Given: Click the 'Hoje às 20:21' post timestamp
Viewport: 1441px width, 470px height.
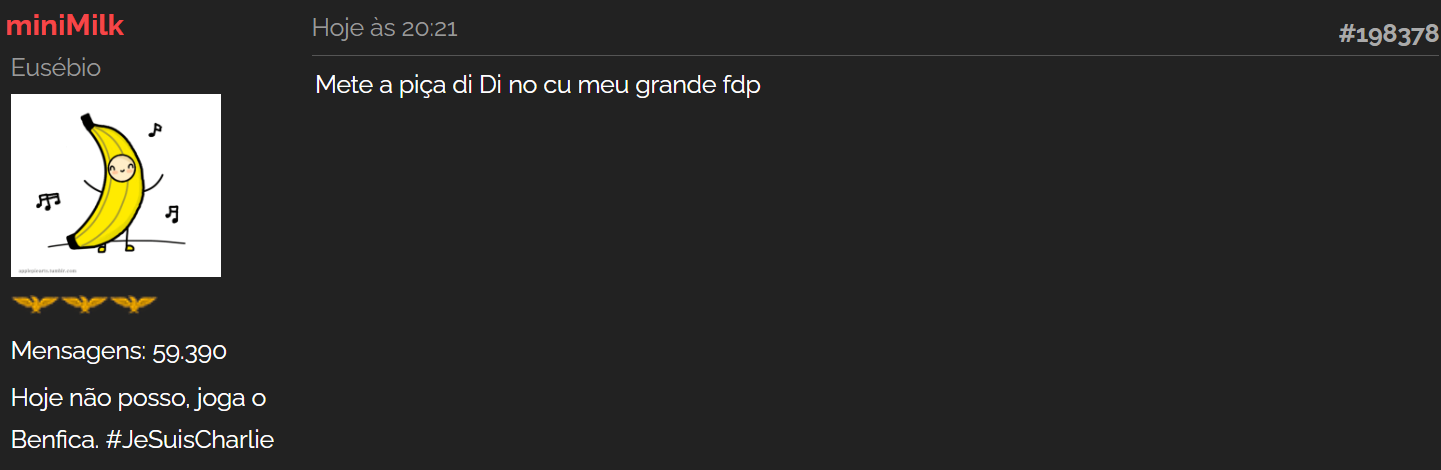Looking at the screenshot, I should [385, 28].
